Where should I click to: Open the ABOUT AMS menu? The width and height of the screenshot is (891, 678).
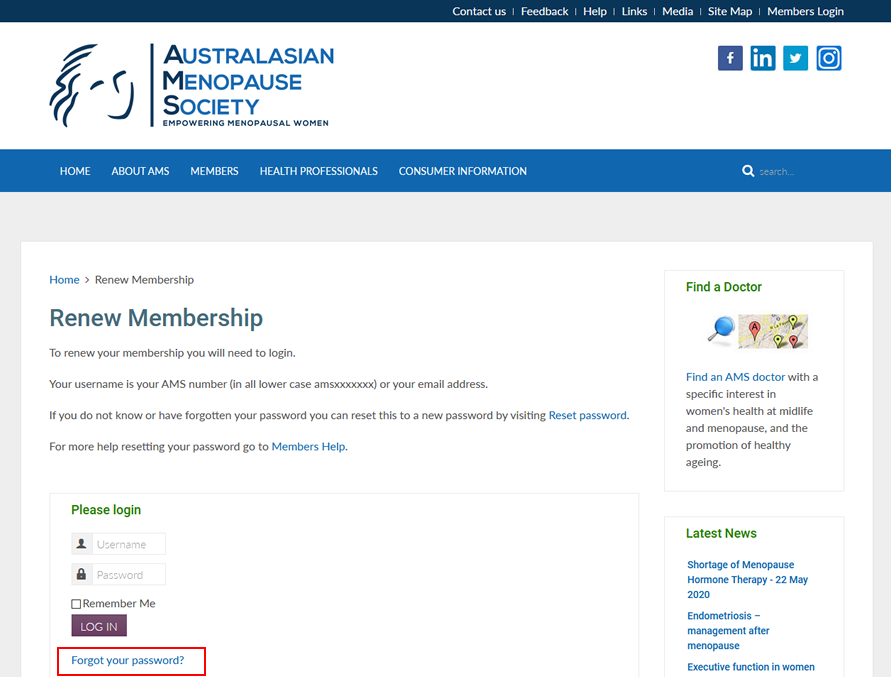tap(140, 171)
